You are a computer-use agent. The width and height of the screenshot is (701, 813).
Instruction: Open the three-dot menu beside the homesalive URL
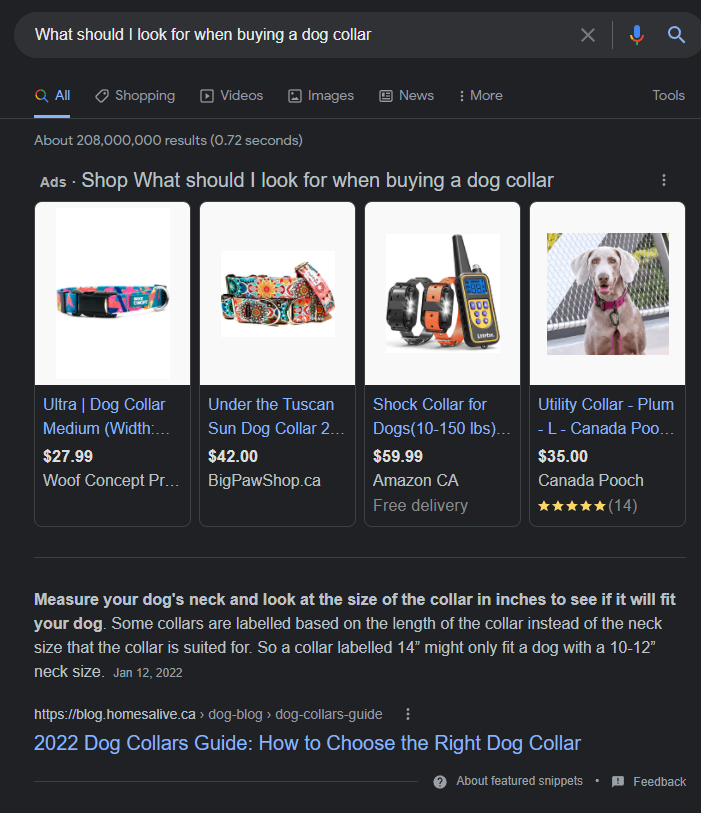(407, 714)
